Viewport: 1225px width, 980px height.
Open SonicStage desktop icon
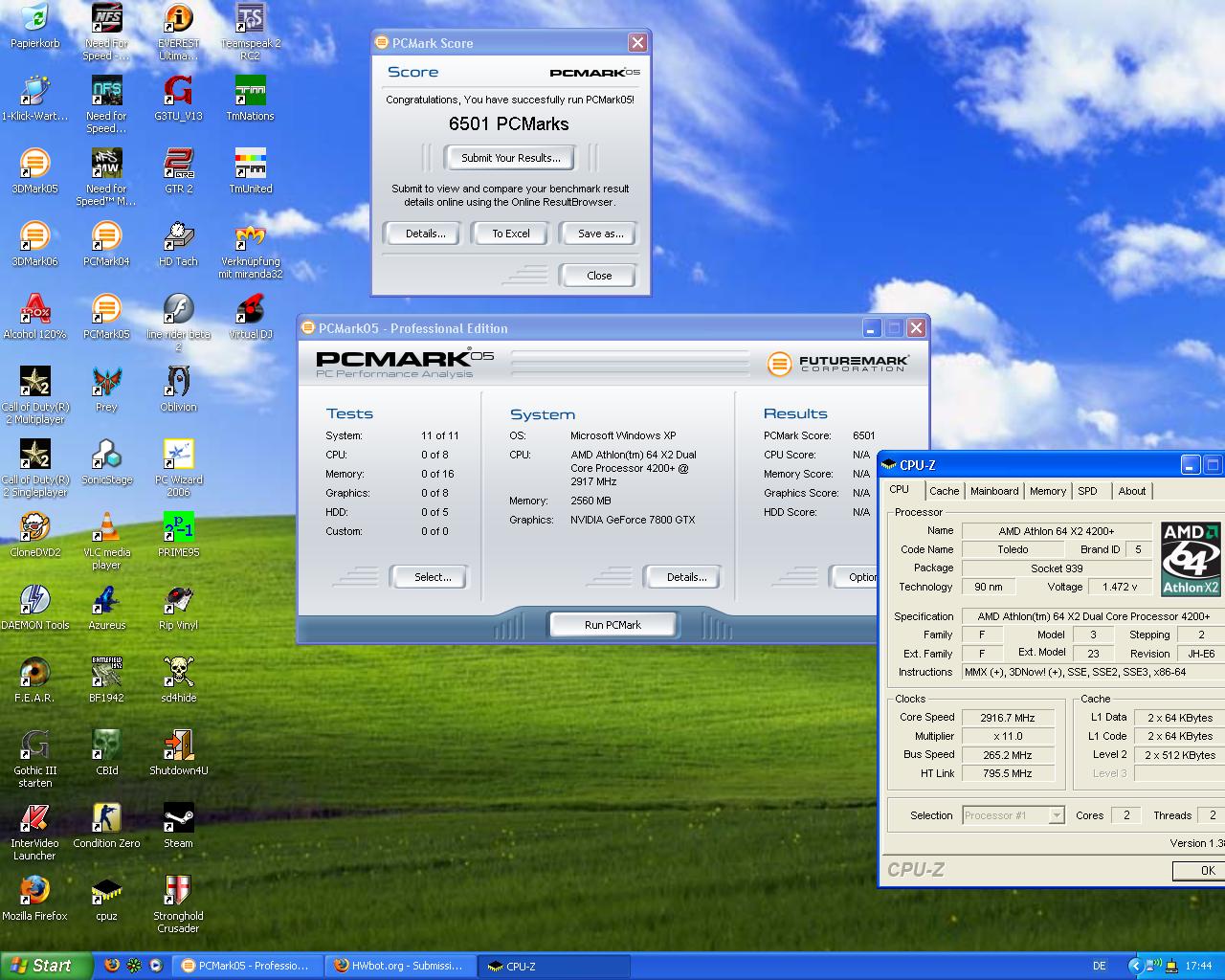click(106, 461)
